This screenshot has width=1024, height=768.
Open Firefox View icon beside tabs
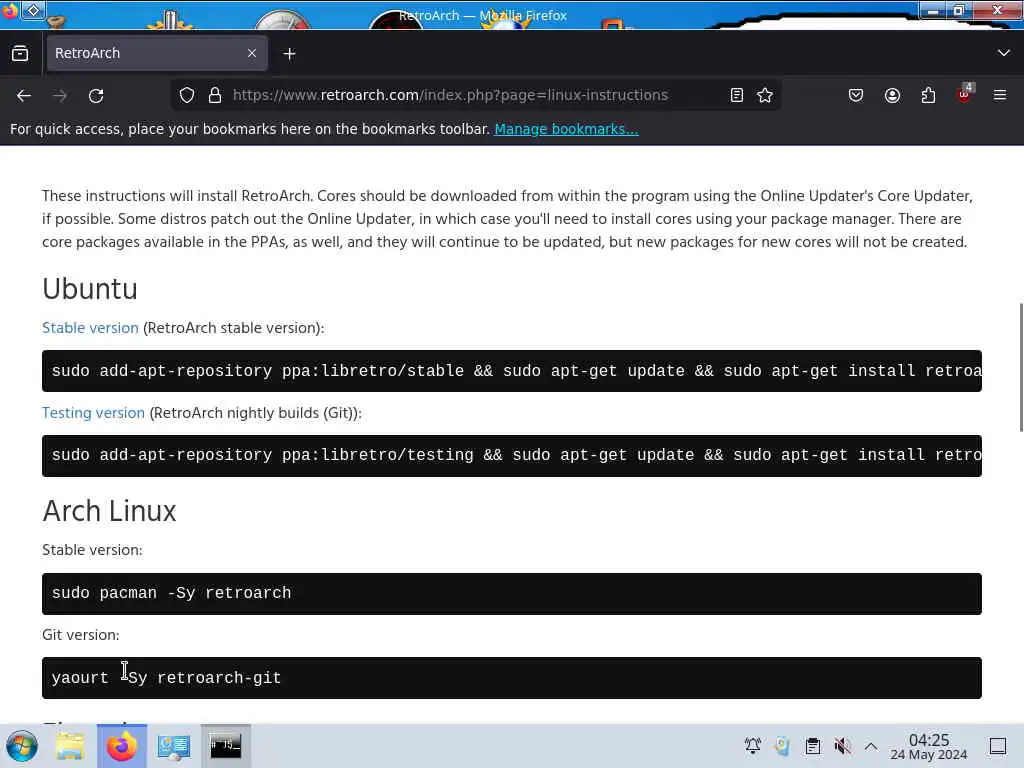(x=20, y=54)
